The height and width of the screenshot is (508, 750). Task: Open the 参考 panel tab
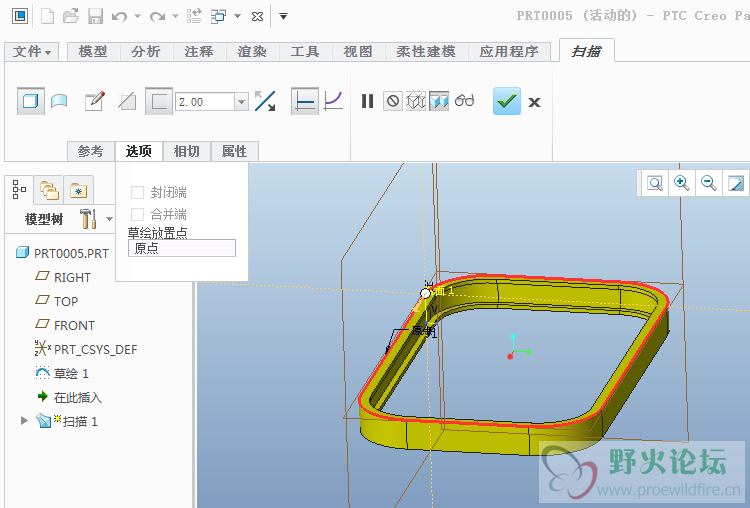click(90, 151)
